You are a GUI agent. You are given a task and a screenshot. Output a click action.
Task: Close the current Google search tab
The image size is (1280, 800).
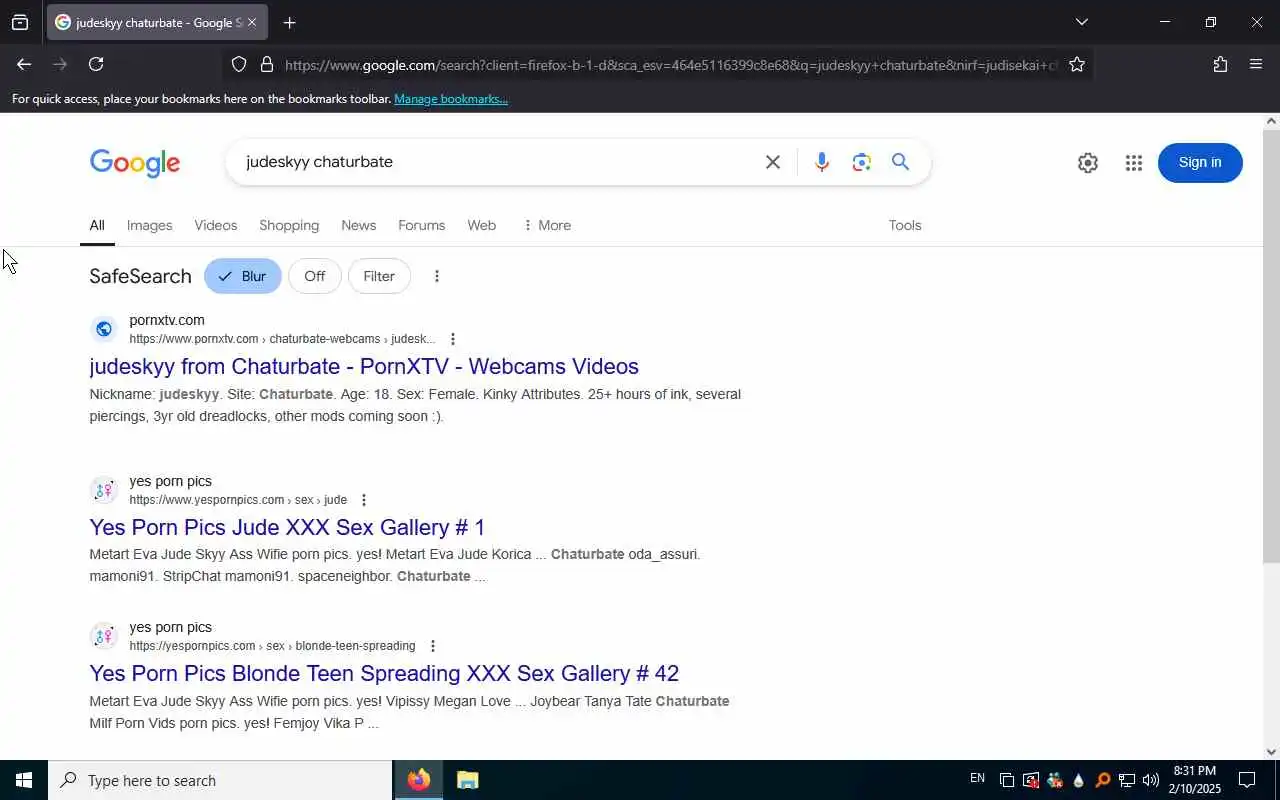click(x=252, y=22)
